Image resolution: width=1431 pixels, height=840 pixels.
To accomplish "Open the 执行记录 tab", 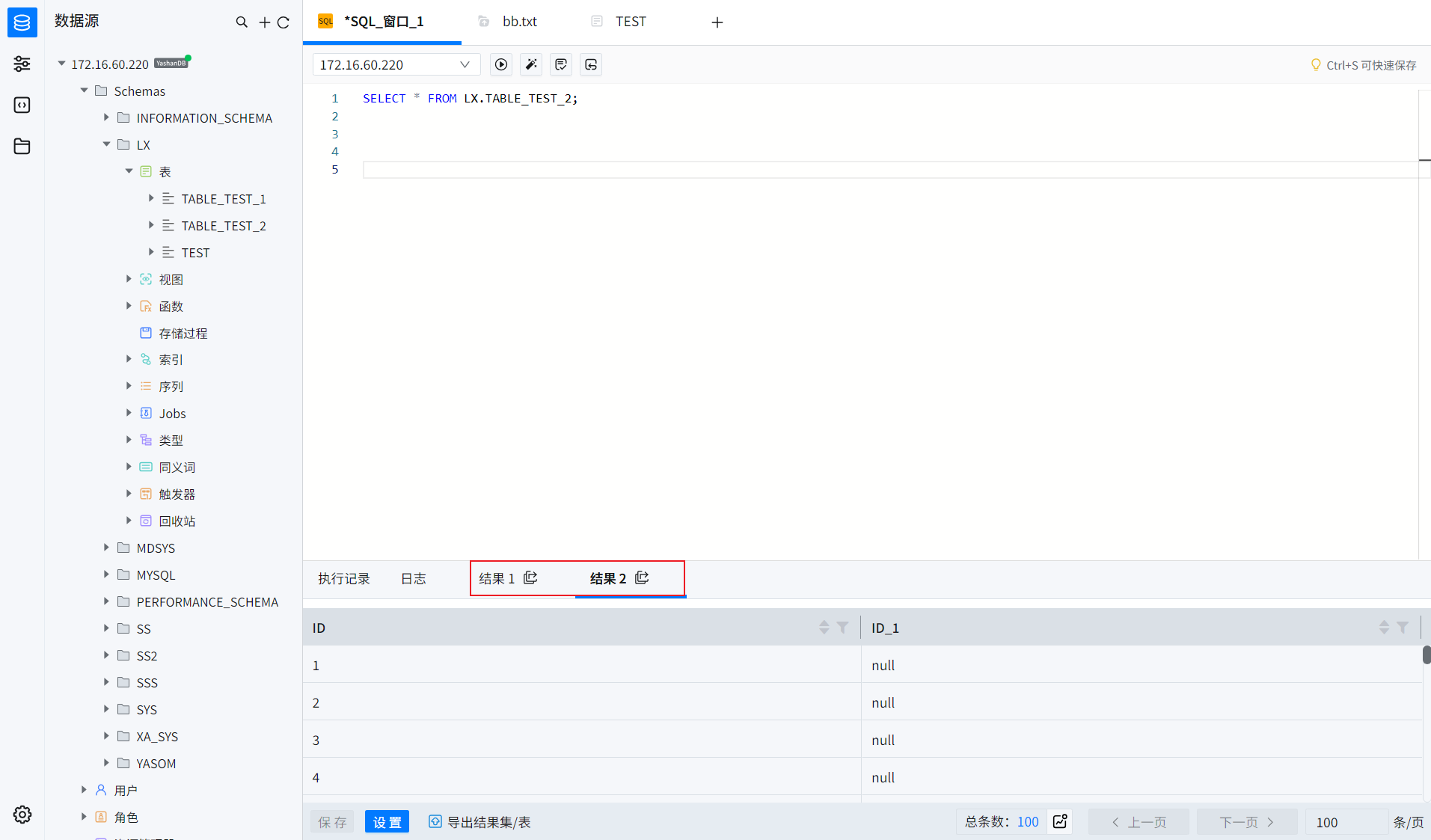I will tap(343, 578).
